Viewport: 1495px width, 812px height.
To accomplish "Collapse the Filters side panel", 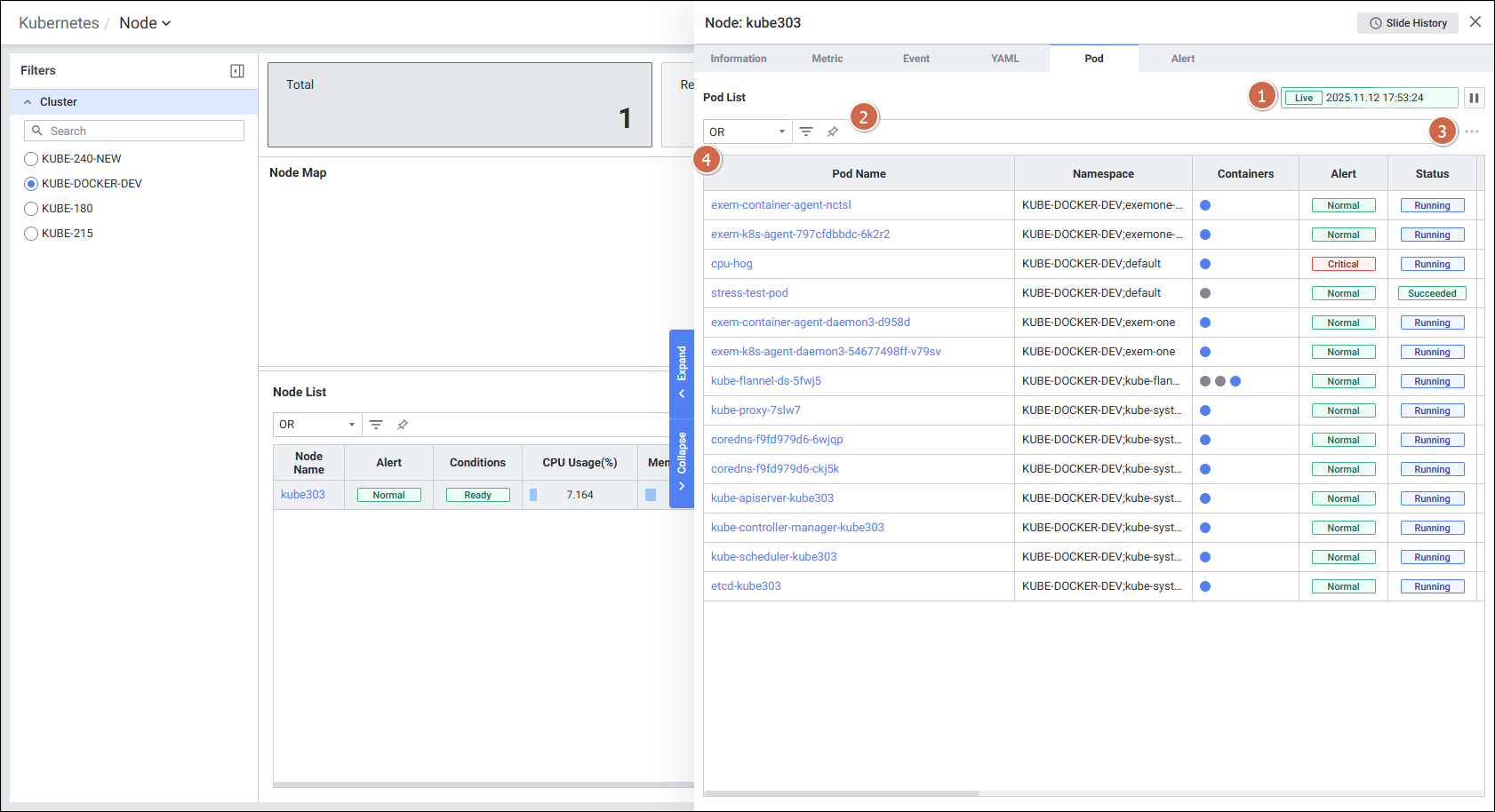I will pos(237,71).
